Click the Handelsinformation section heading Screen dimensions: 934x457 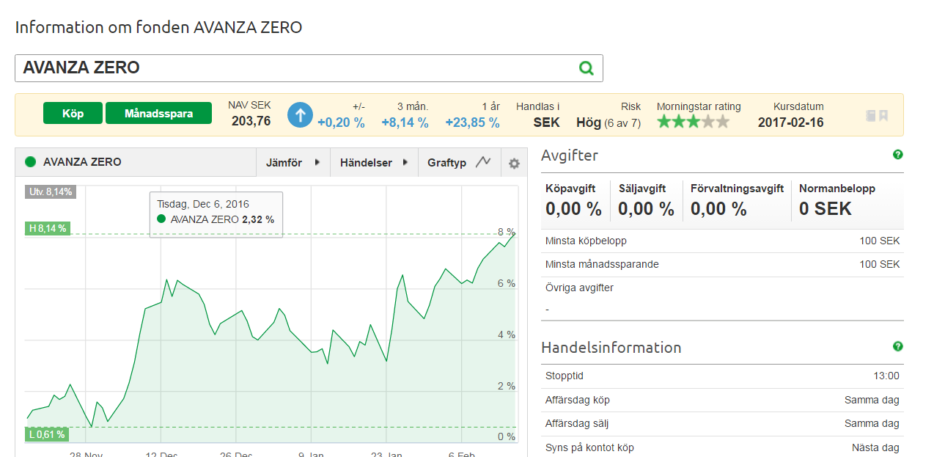tap(611, 347)
